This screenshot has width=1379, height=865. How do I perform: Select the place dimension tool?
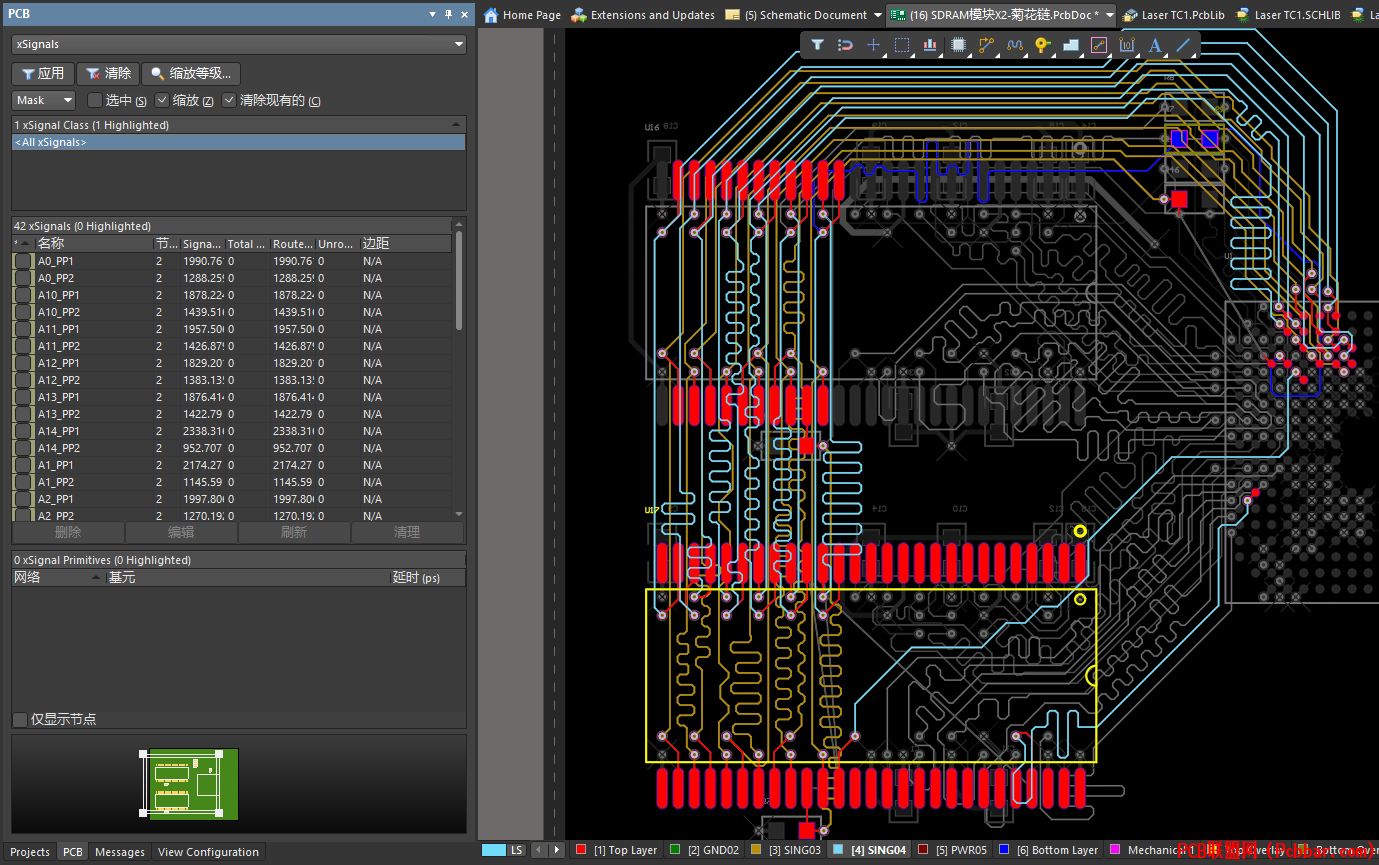click(x=1128, y=45)
